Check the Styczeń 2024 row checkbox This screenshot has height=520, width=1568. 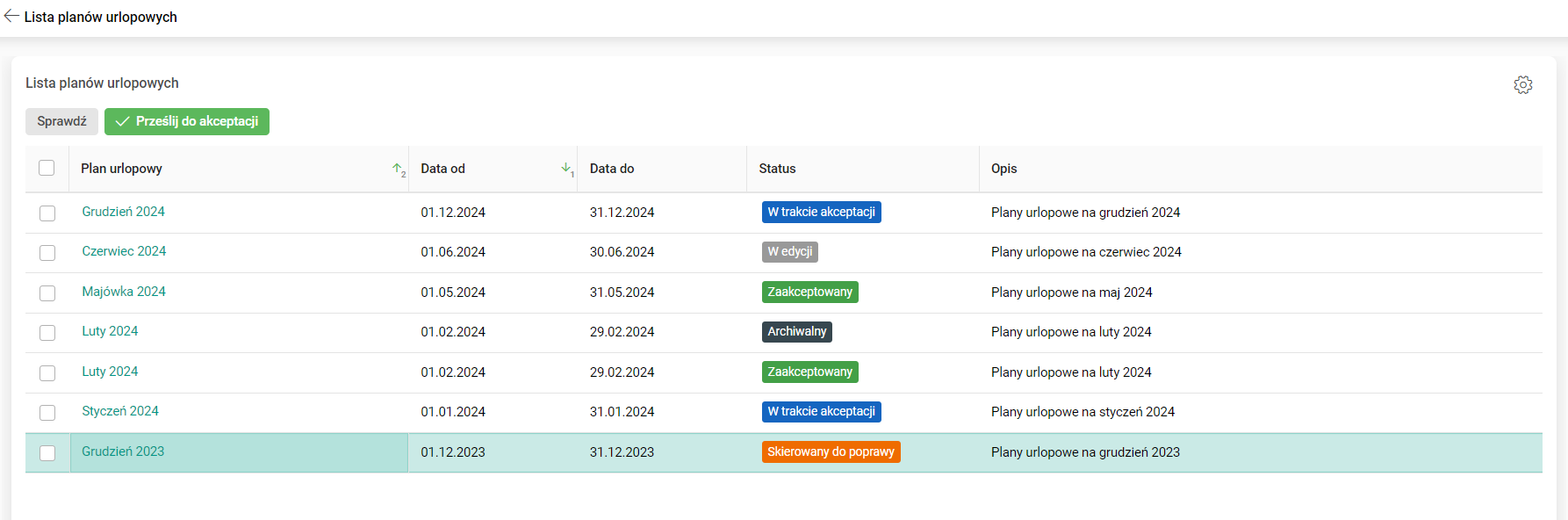coord(47,412)
